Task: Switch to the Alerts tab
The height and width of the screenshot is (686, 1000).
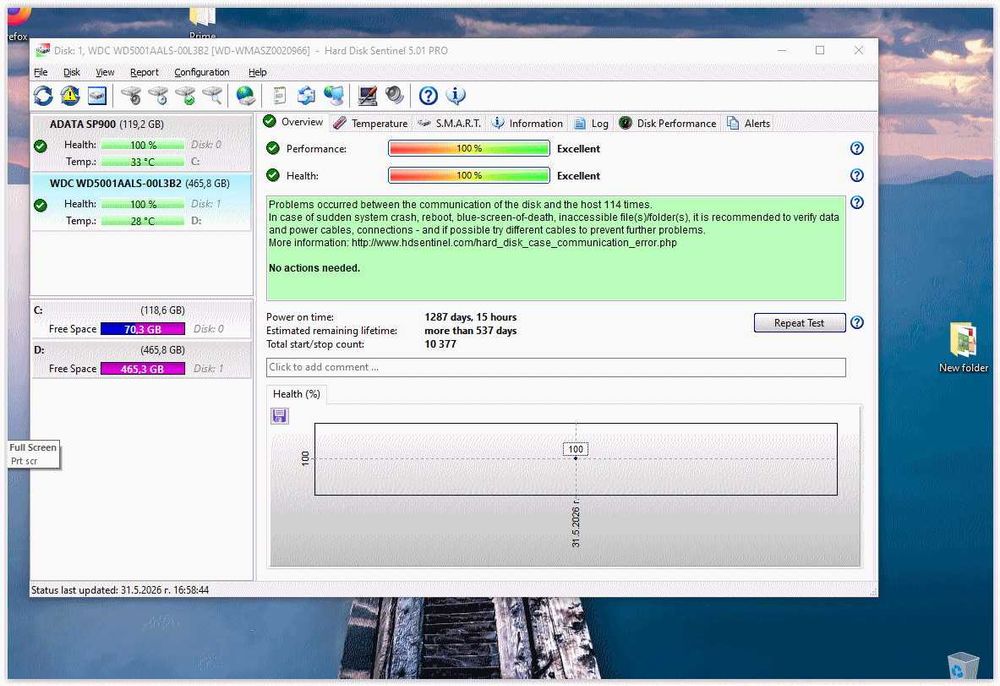Action: [x=749, y=123]
